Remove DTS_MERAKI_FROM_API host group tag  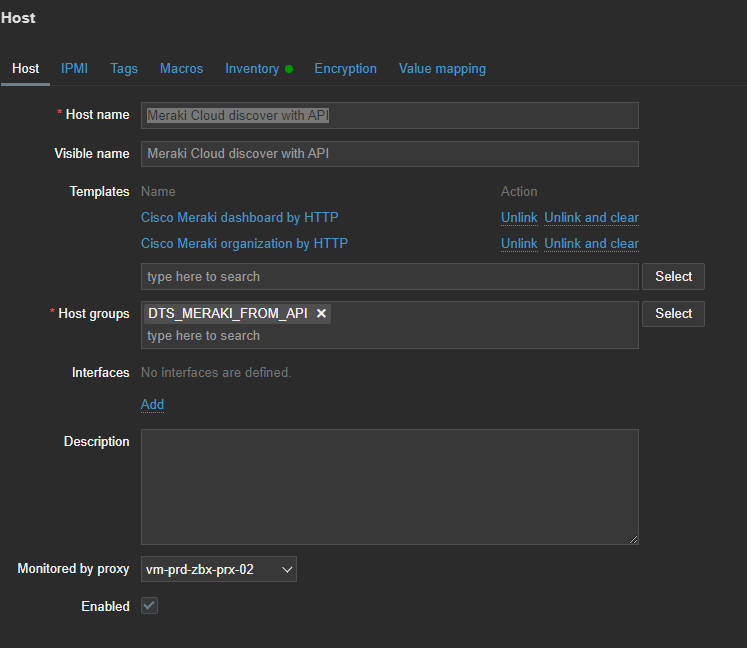[x=321, y=314]
